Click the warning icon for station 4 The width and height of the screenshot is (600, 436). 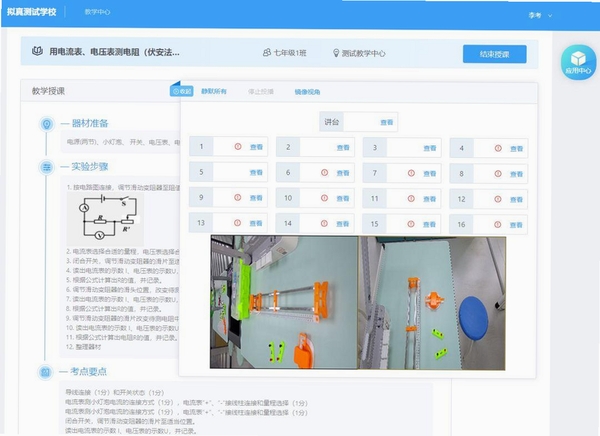498,148
